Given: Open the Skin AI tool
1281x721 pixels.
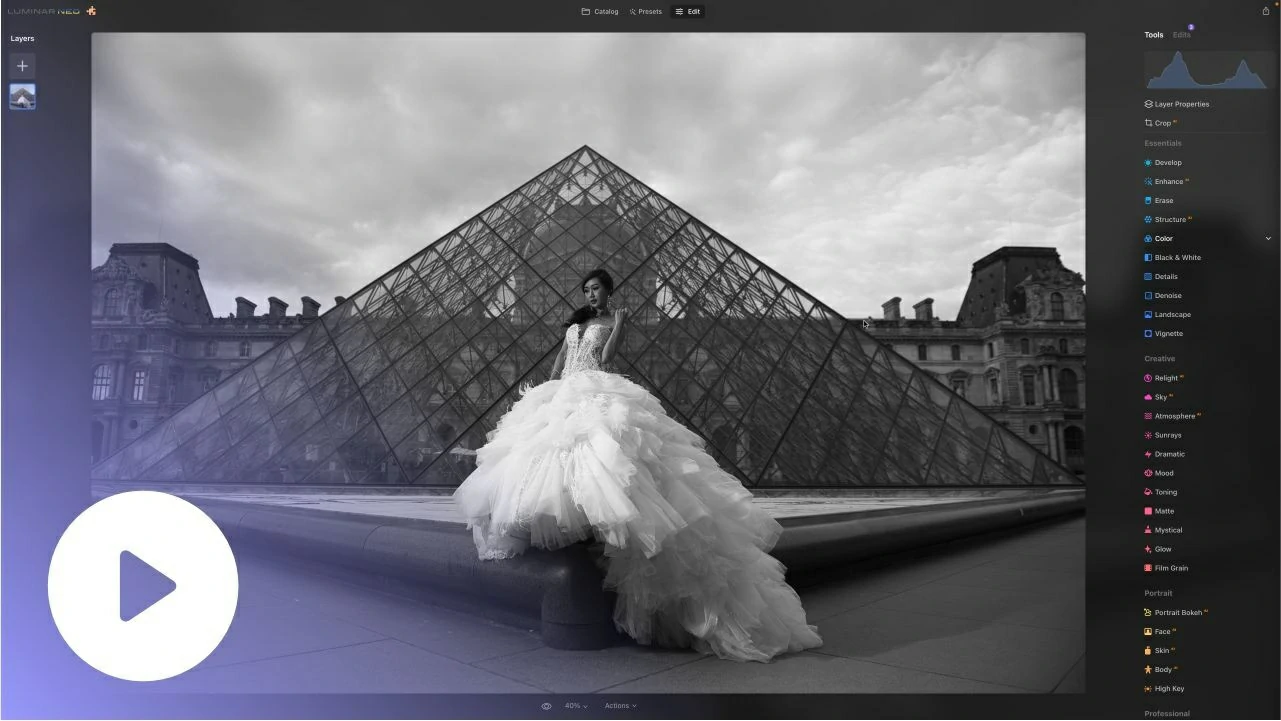Looking at the screenshot, I should click(x=1161, y=650).
